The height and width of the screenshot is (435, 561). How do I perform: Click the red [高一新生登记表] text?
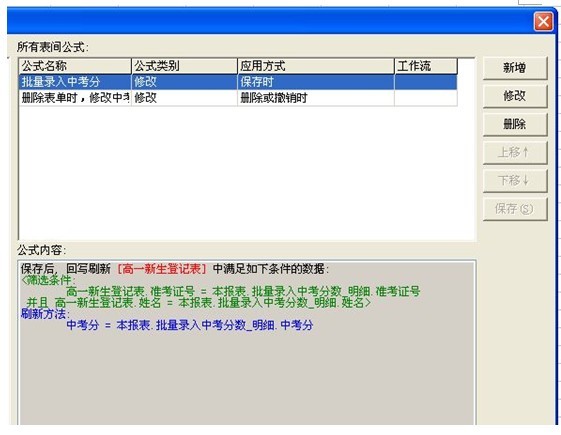(162, 269)
